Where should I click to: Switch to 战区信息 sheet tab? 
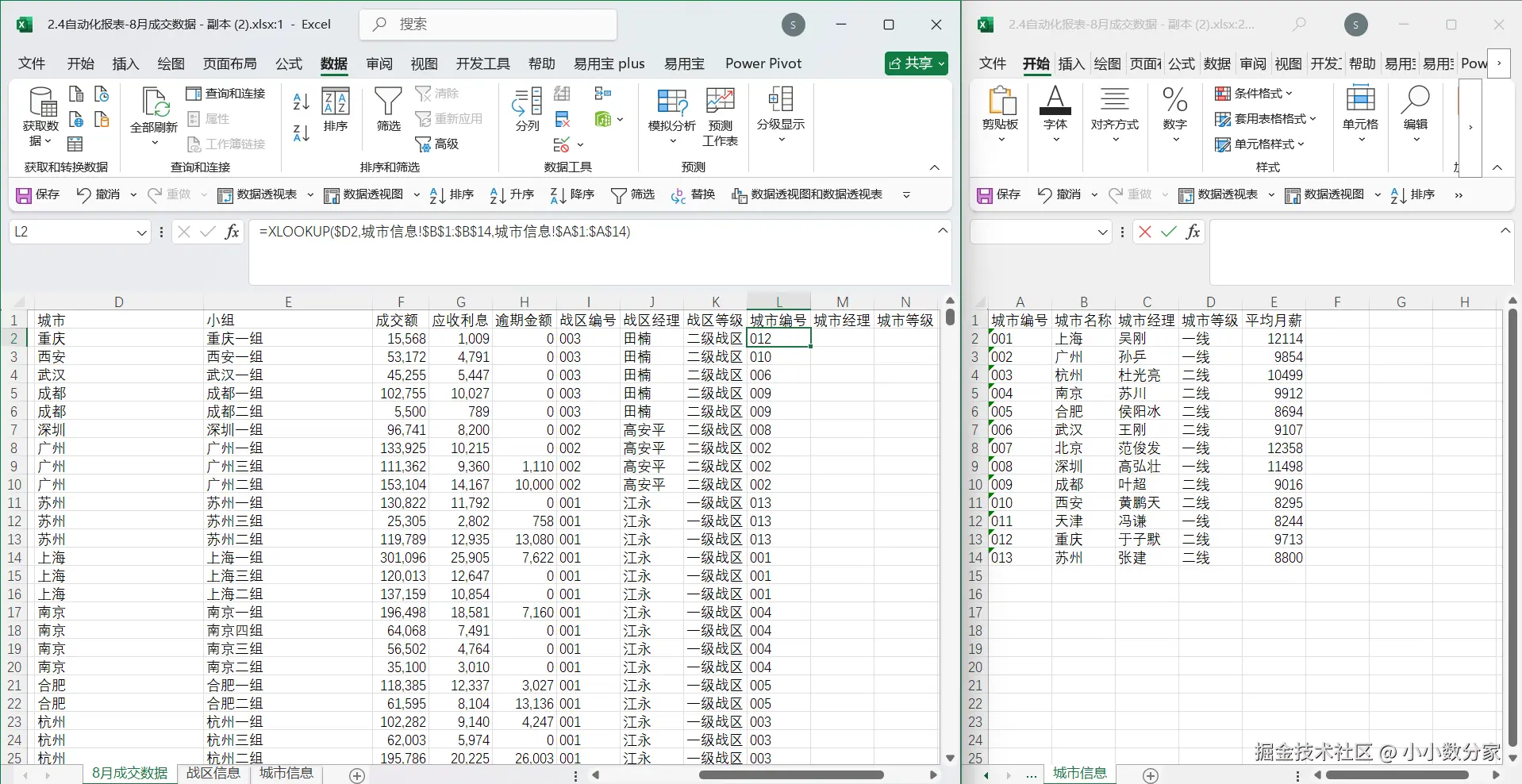coord(213,773)
